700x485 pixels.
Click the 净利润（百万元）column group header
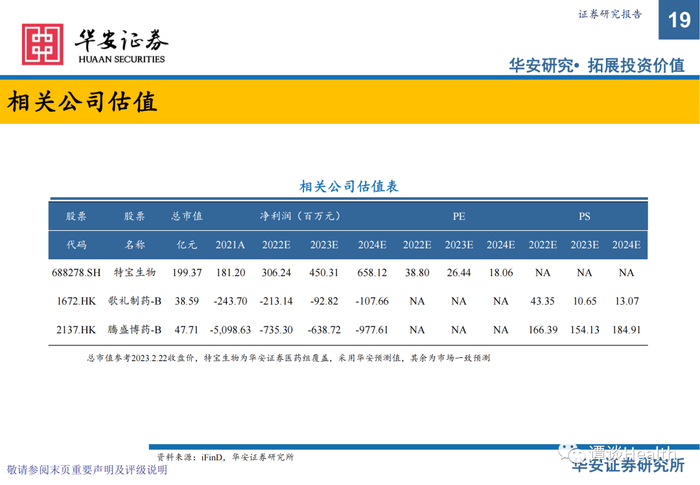[x=300, y=216]
